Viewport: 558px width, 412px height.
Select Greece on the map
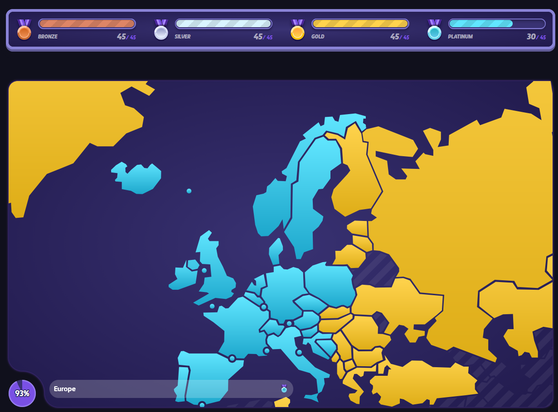pos(354,386)
